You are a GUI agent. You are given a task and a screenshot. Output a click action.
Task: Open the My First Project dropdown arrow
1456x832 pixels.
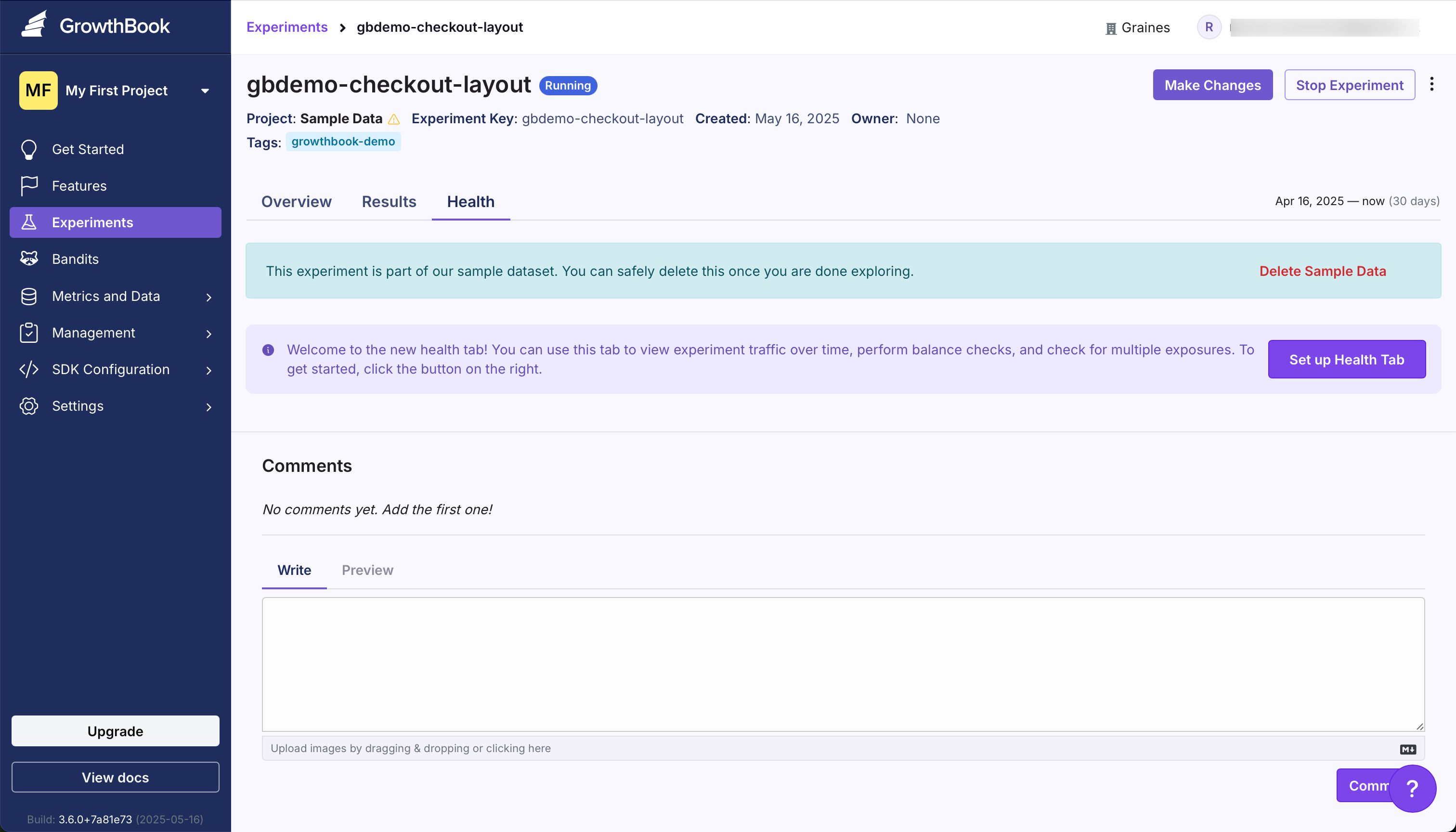(x=205, y=91)
